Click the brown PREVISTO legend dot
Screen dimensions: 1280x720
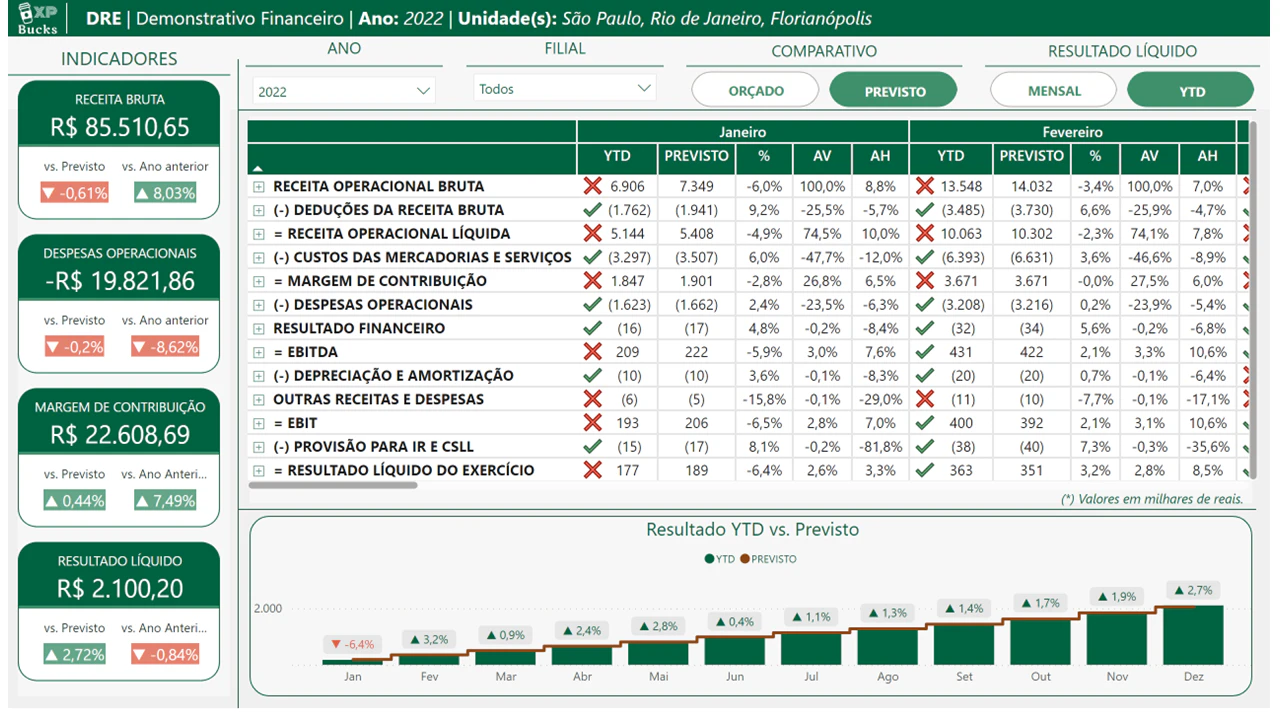745,559
